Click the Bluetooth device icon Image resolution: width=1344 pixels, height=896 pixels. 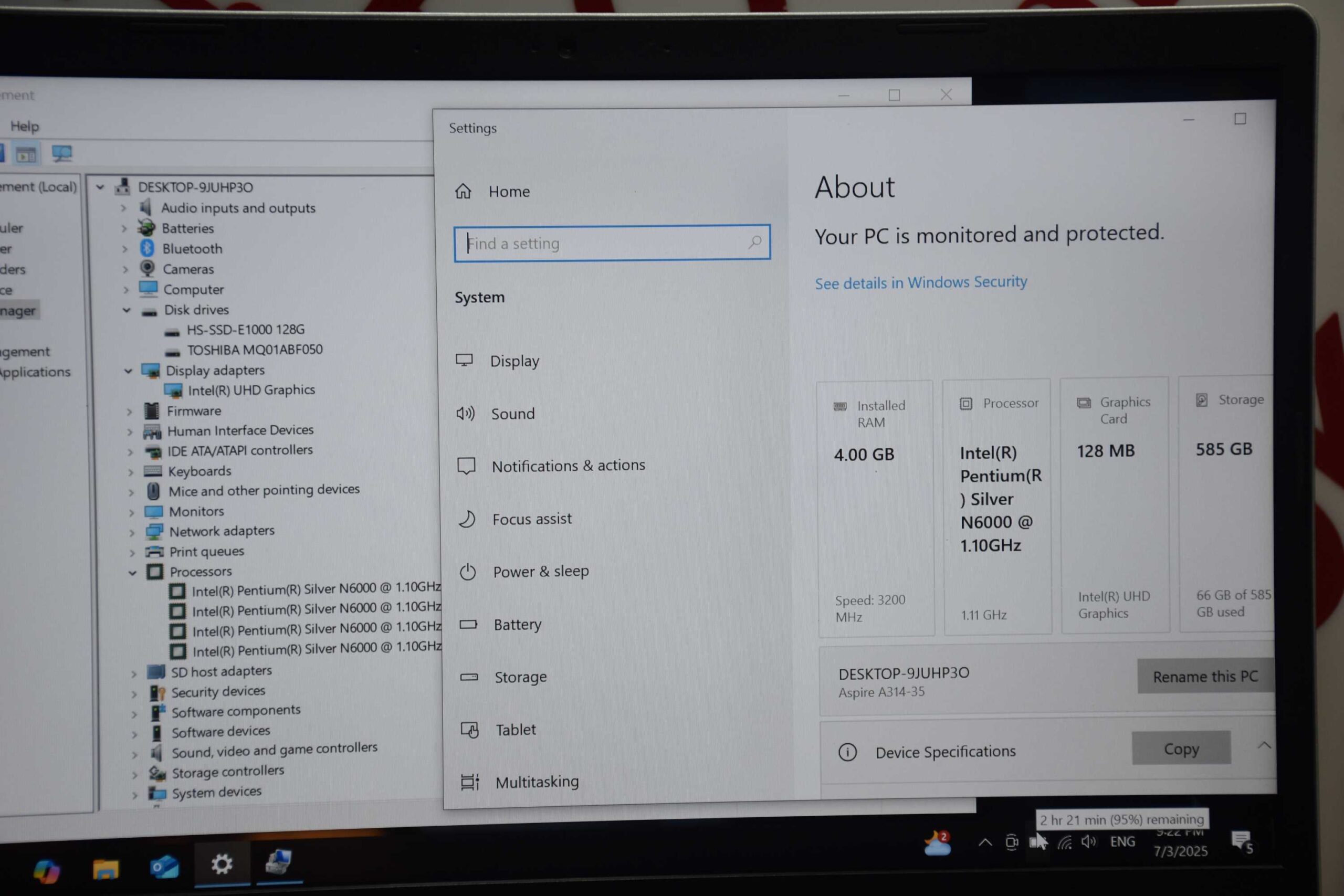(147, 248)
